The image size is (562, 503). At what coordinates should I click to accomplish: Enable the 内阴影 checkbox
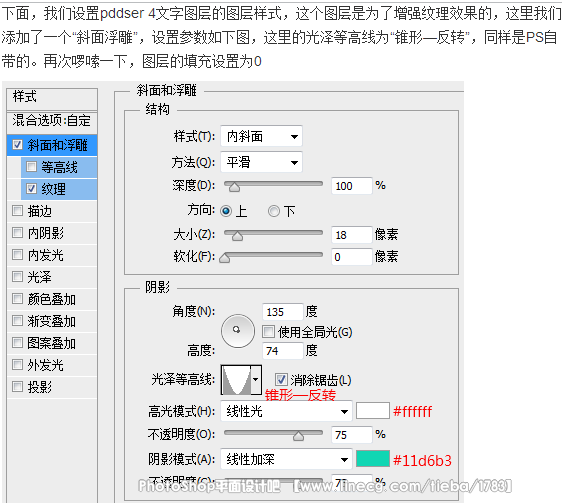pyautogui.click(x=17, y=233)
